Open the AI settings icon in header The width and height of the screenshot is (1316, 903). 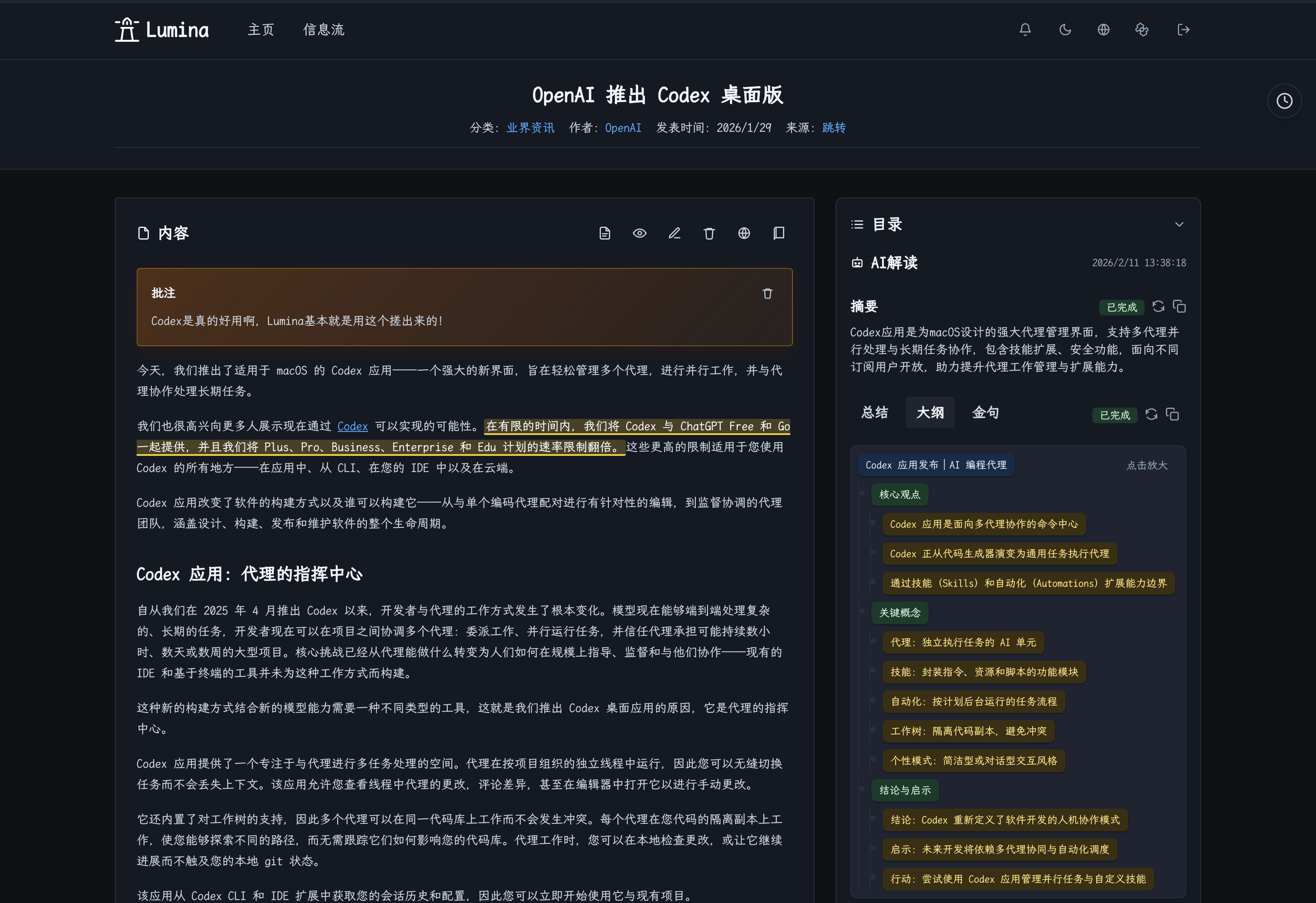pos(1141,30)
